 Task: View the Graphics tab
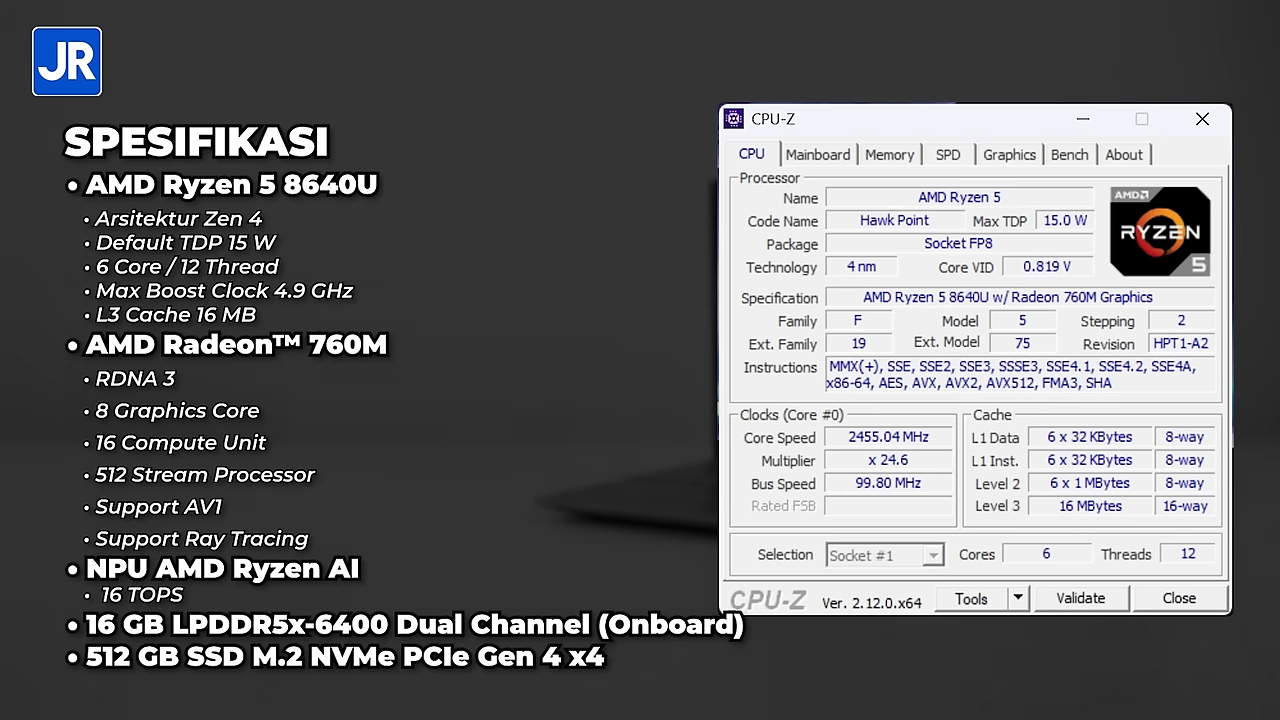coord(1009,154)
